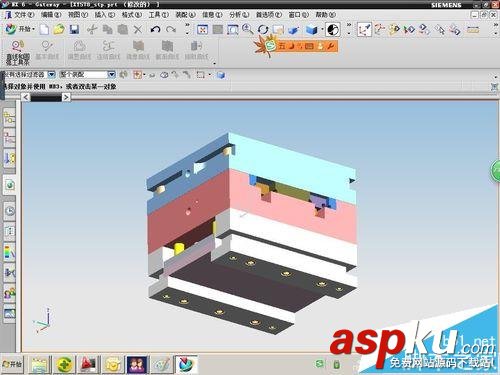
Task: Click the red AutoCAD taskbar icon
Action: pos(88,364)
